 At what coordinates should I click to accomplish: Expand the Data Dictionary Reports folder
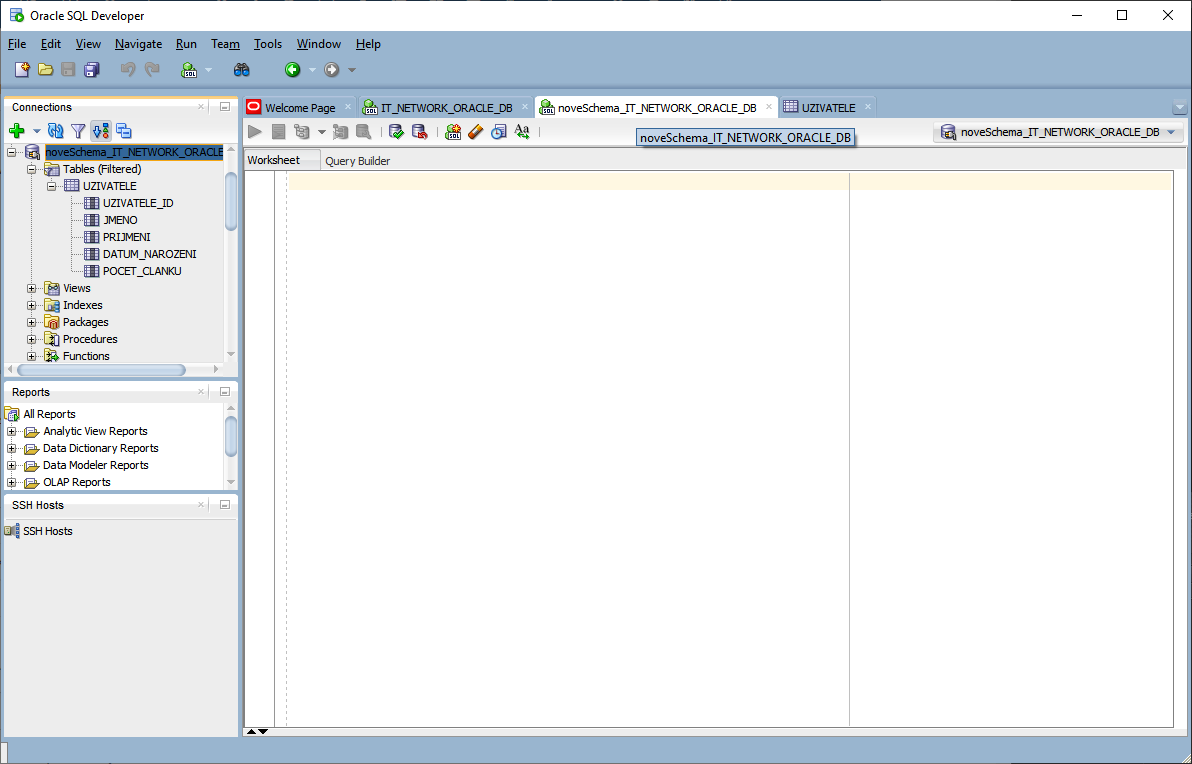coord(12,449)
